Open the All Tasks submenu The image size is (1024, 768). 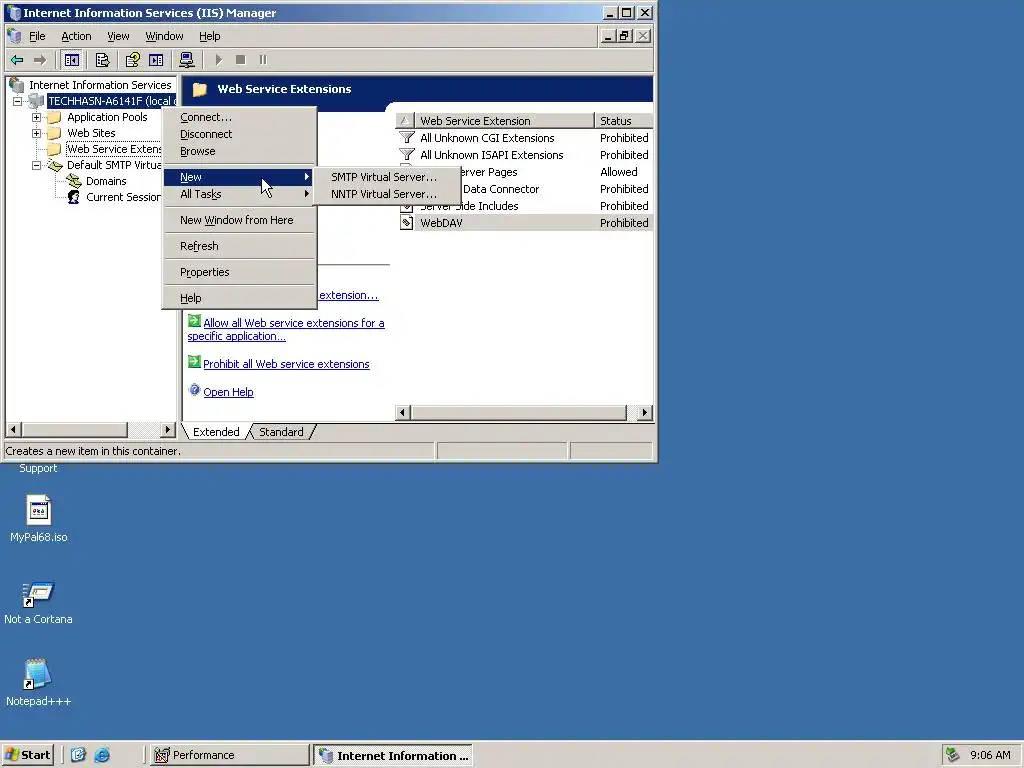point(239,194)
